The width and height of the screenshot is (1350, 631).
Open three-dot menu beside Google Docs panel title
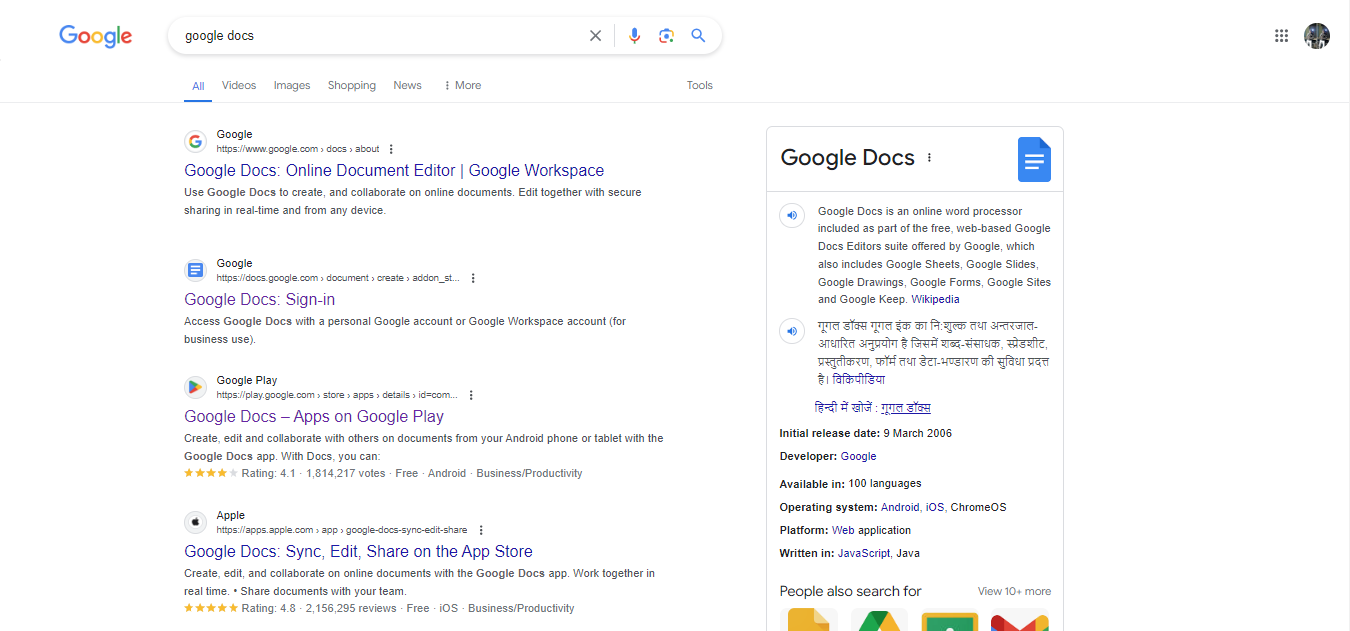coord(929,158)
